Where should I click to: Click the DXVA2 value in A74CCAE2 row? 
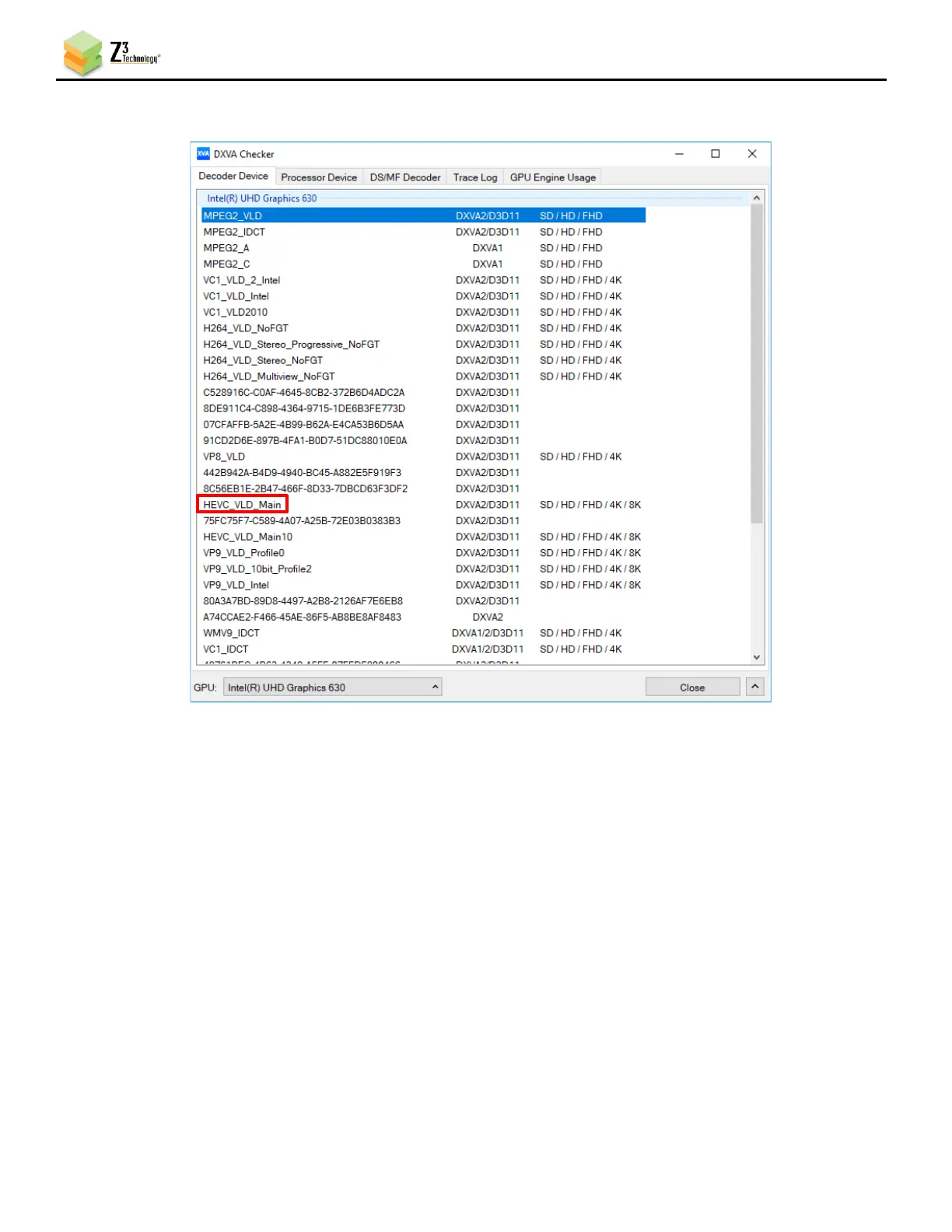(x=488, y=618)
